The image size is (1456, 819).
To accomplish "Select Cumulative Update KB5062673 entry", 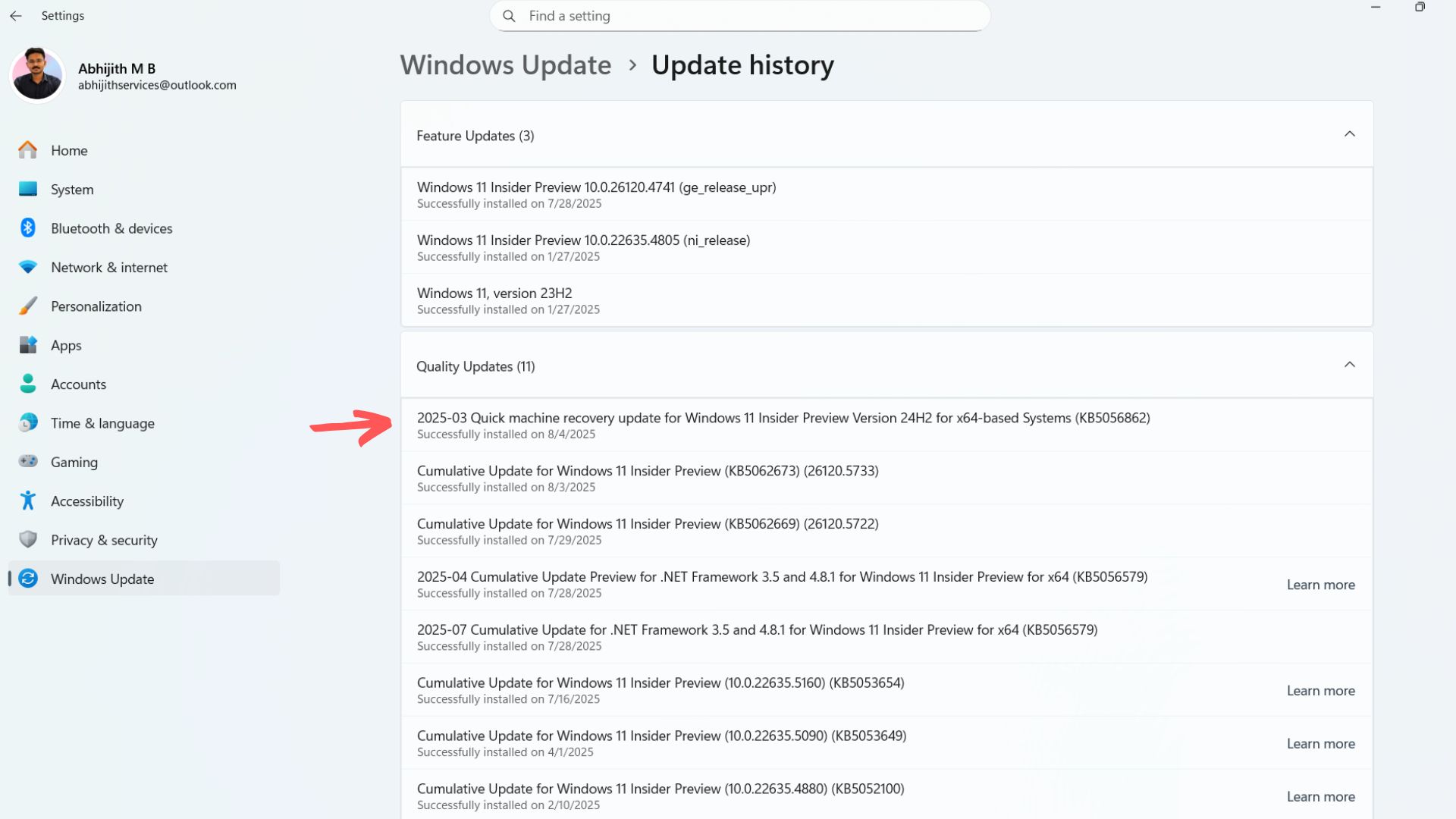I will (886, 478).
